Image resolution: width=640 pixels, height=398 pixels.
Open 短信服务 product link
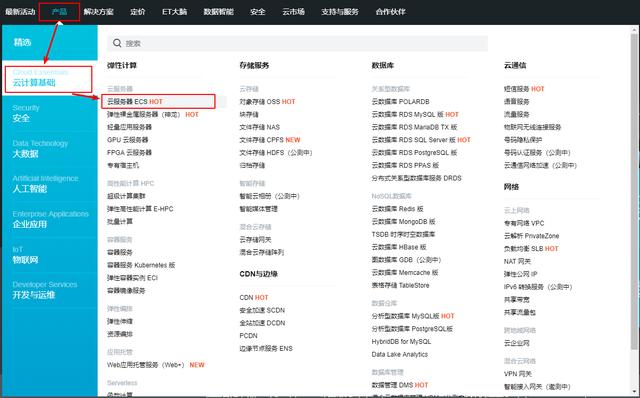[x=524, y=89]
